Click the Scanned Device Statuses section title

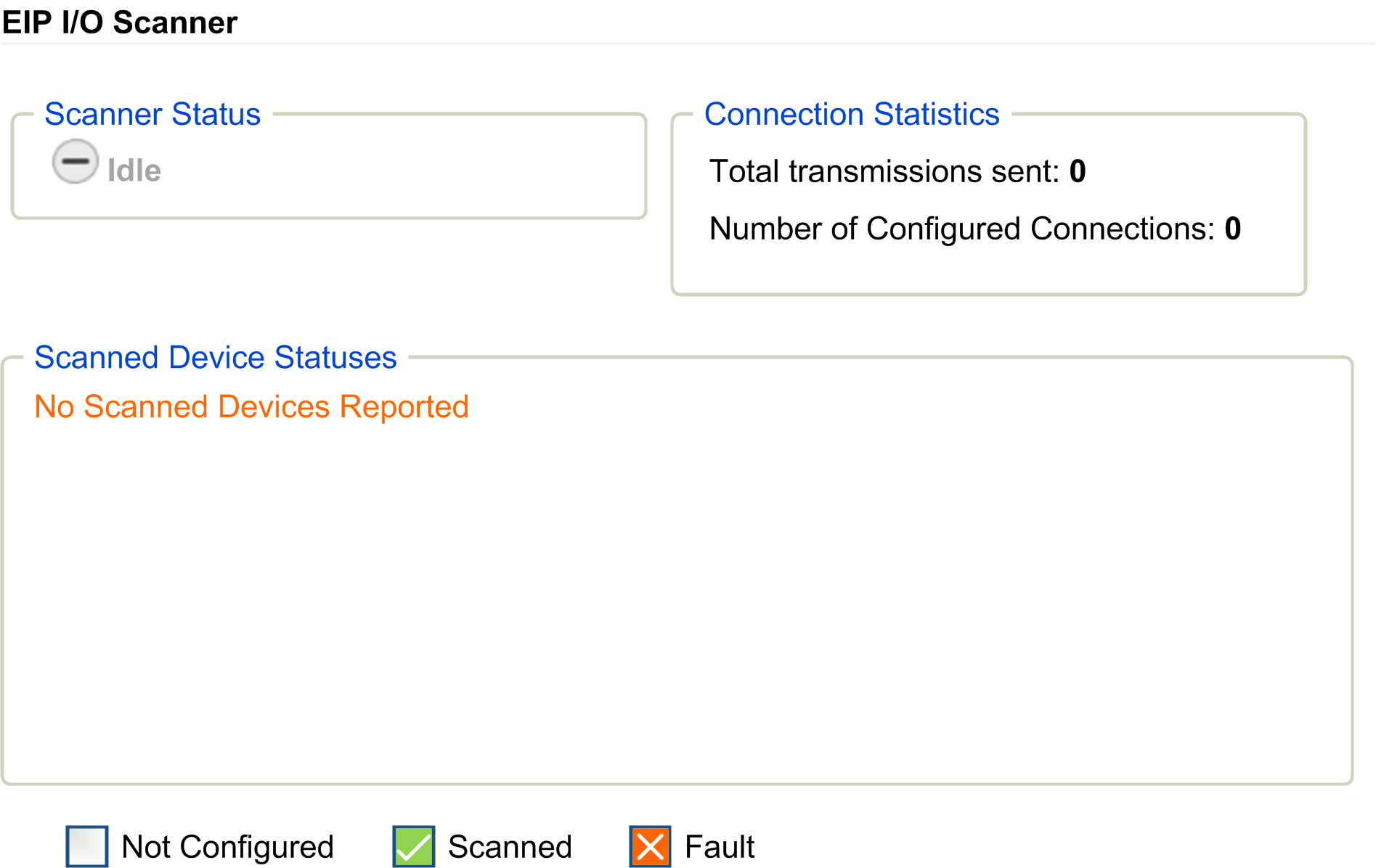216,358
